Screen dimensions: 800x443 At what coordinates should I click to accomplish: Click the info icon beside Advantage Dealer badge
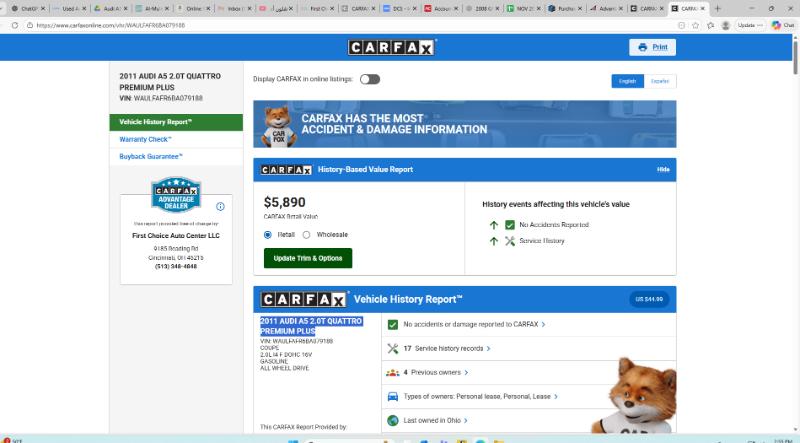(220, 206)
